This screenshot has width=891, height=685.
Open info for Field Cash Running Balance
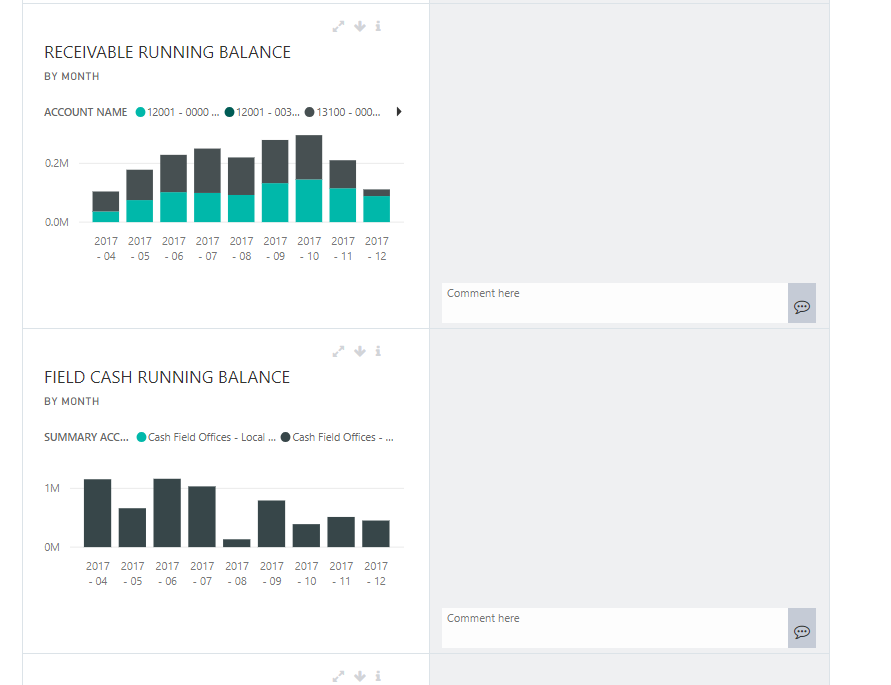click(x=378, y=351)
